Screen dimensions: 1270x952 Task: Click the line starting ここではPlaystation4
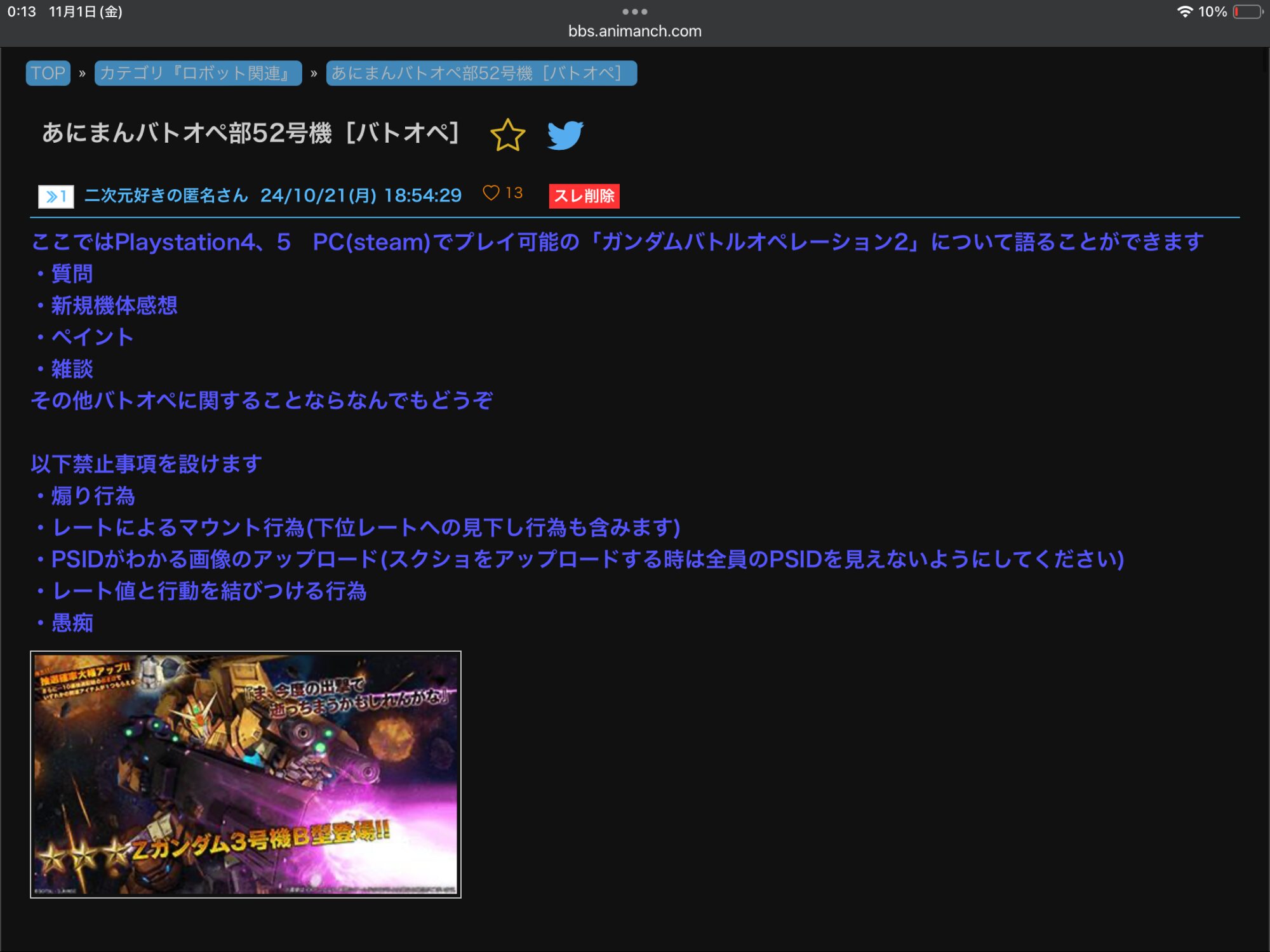point(617,242)
